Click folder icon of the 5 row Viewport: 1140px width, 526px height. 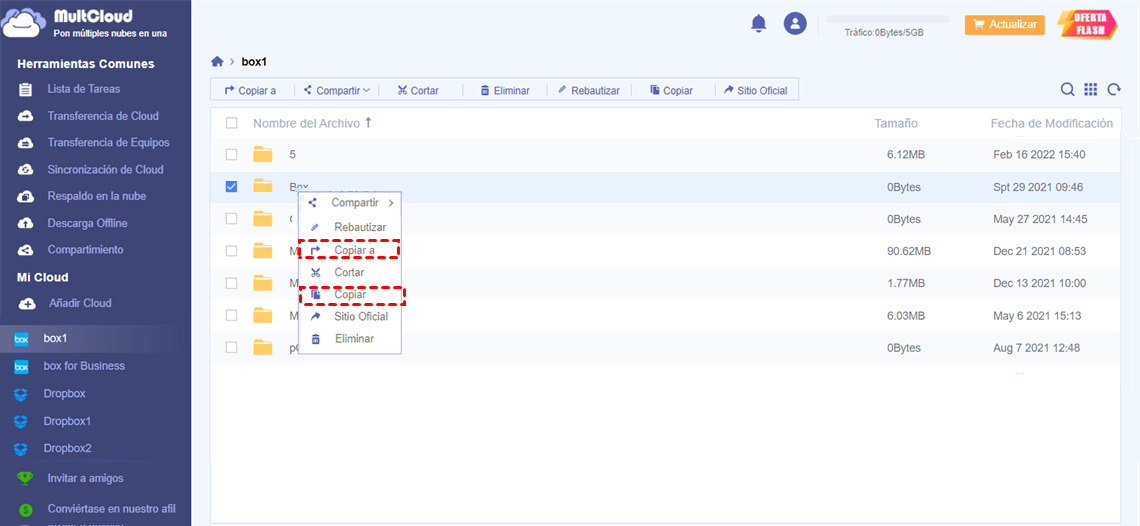[x=262, y=154]
